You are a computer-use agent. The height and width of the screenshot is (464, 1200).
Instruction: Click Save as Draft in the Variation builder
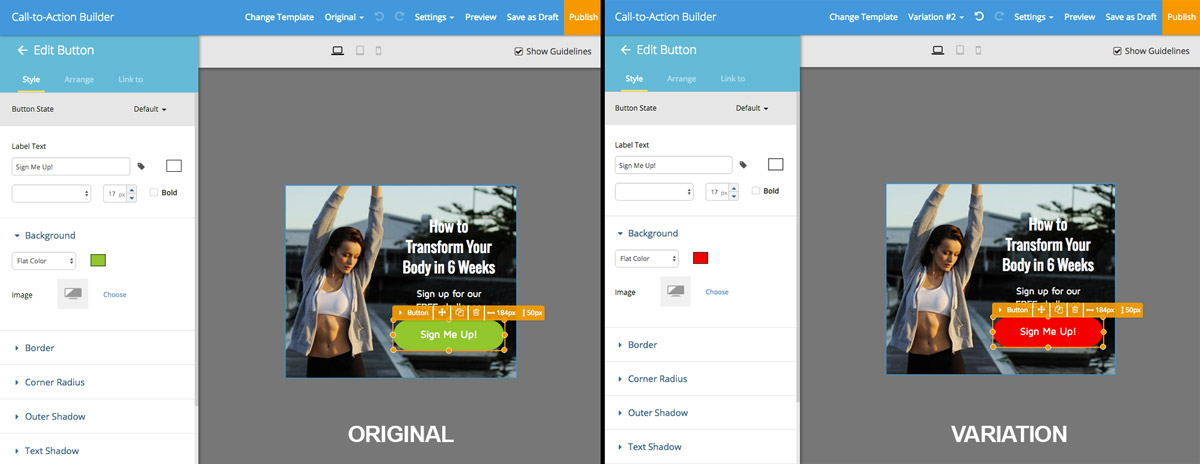(x=1130, y=17)
